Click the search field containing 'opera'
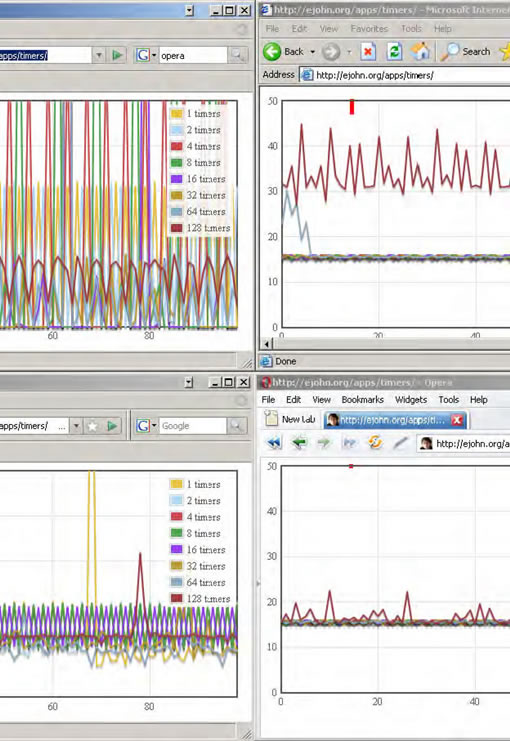This screenshot has height=741, width=510. pyautogui.click(x=193, y=56)
